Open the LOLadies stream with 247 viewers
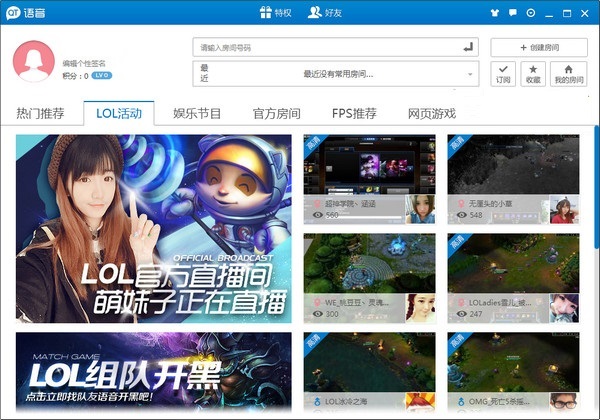This screenshot has height=420, width=600. 513,278
